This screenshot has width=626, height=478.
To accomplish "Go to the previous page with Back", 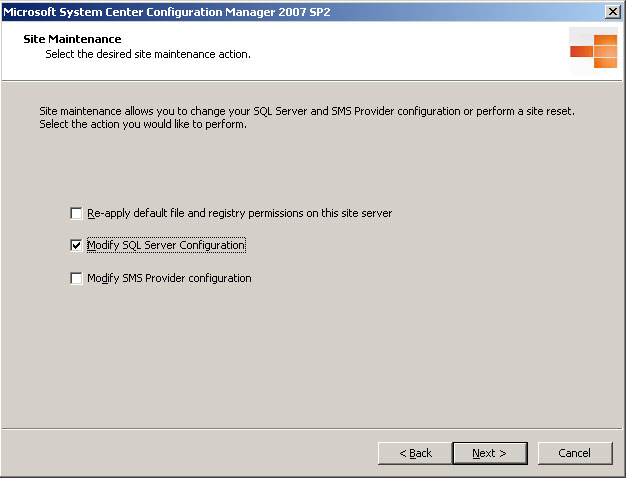I will coord(415,453).
